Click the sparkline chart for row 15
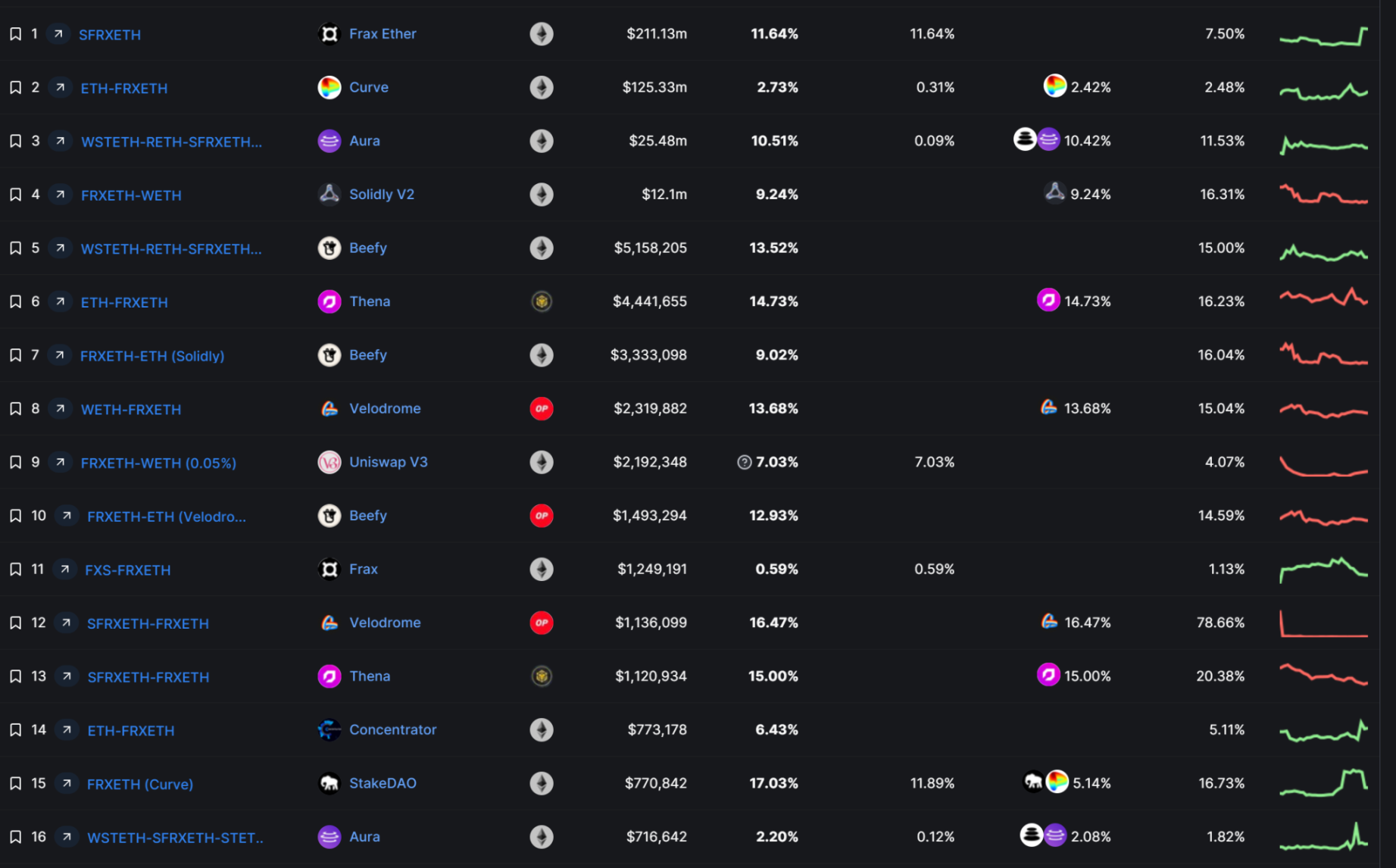 tap(1323, 783)
